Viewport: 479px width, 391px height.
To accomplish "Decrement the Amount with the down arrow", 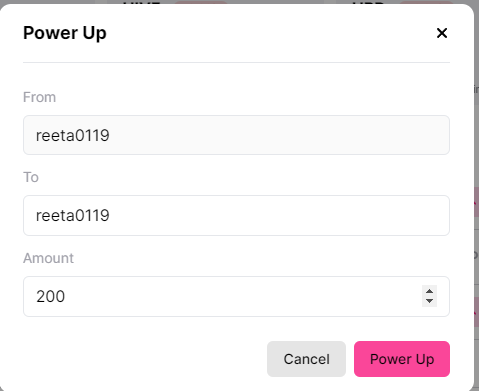I will pyautogui.click(x=429, y=301).
